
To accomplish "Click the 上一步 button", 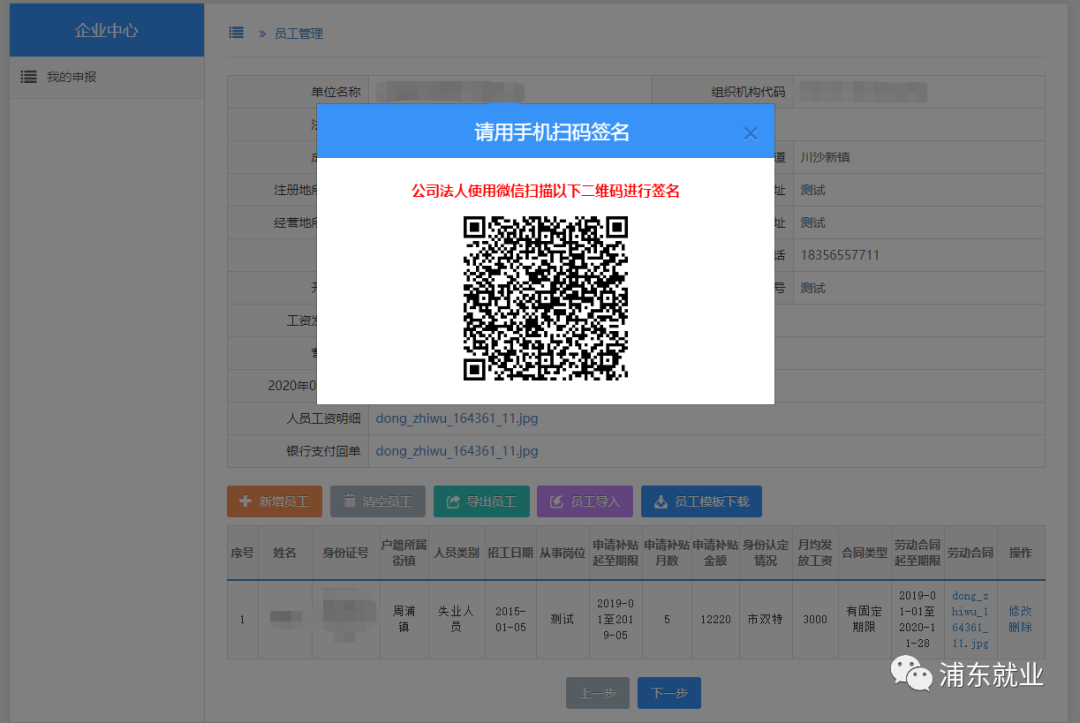I will [x=597, y=693].
